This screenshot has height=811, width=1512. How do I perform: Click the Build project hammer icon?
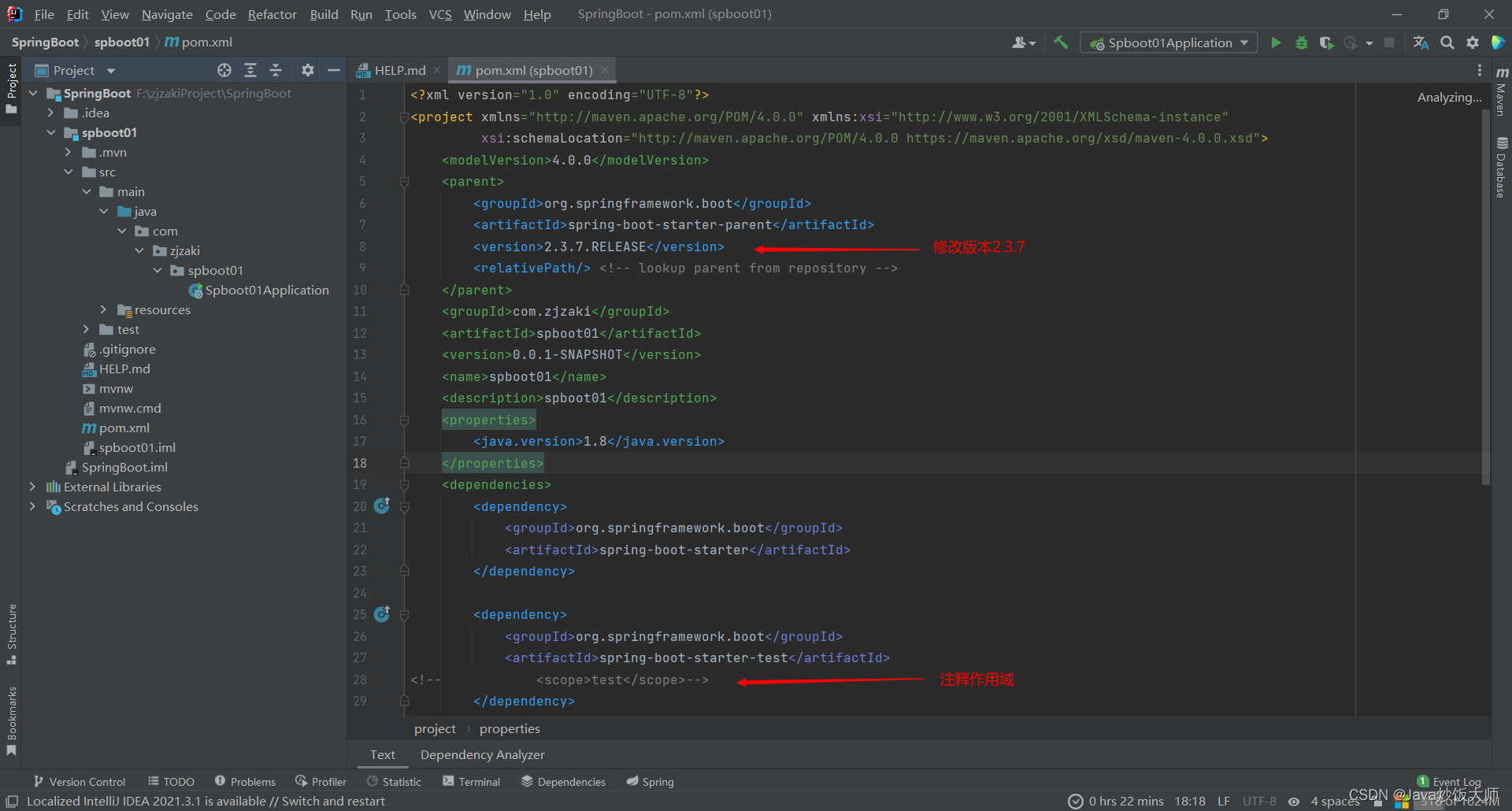click(1061, 43)
